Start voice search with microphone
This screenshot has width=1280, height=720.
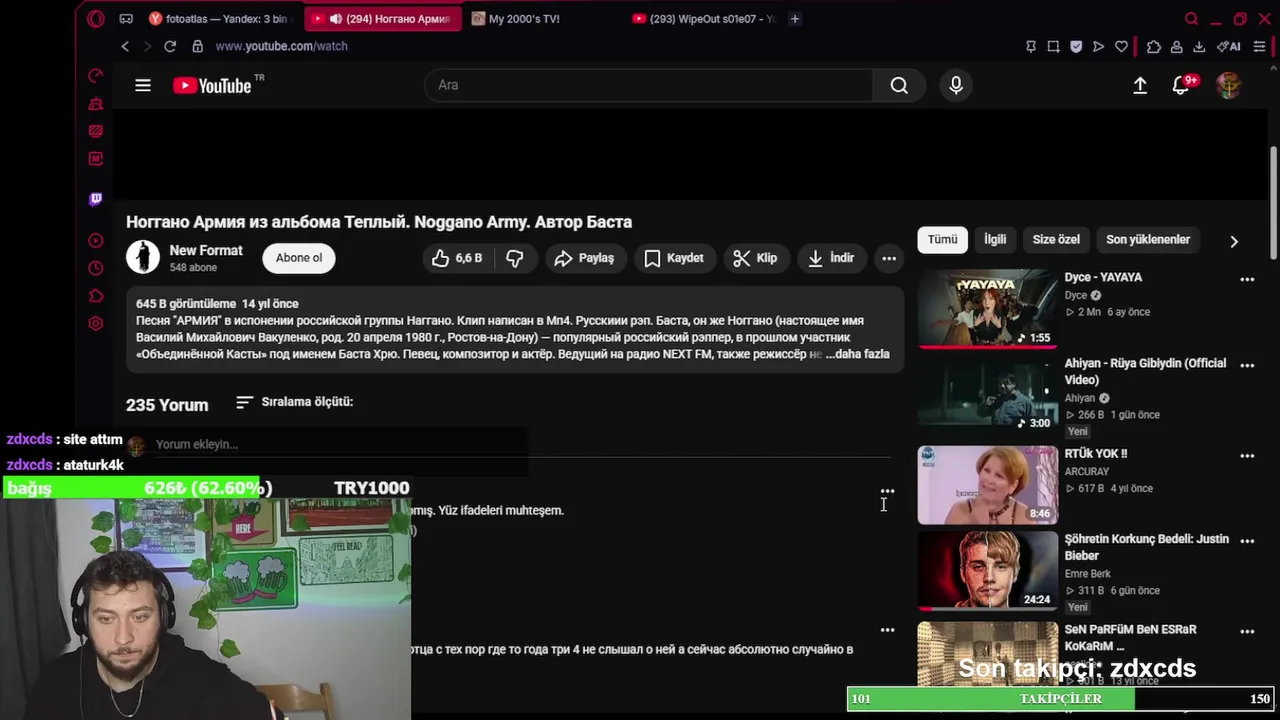pos(956,85)
